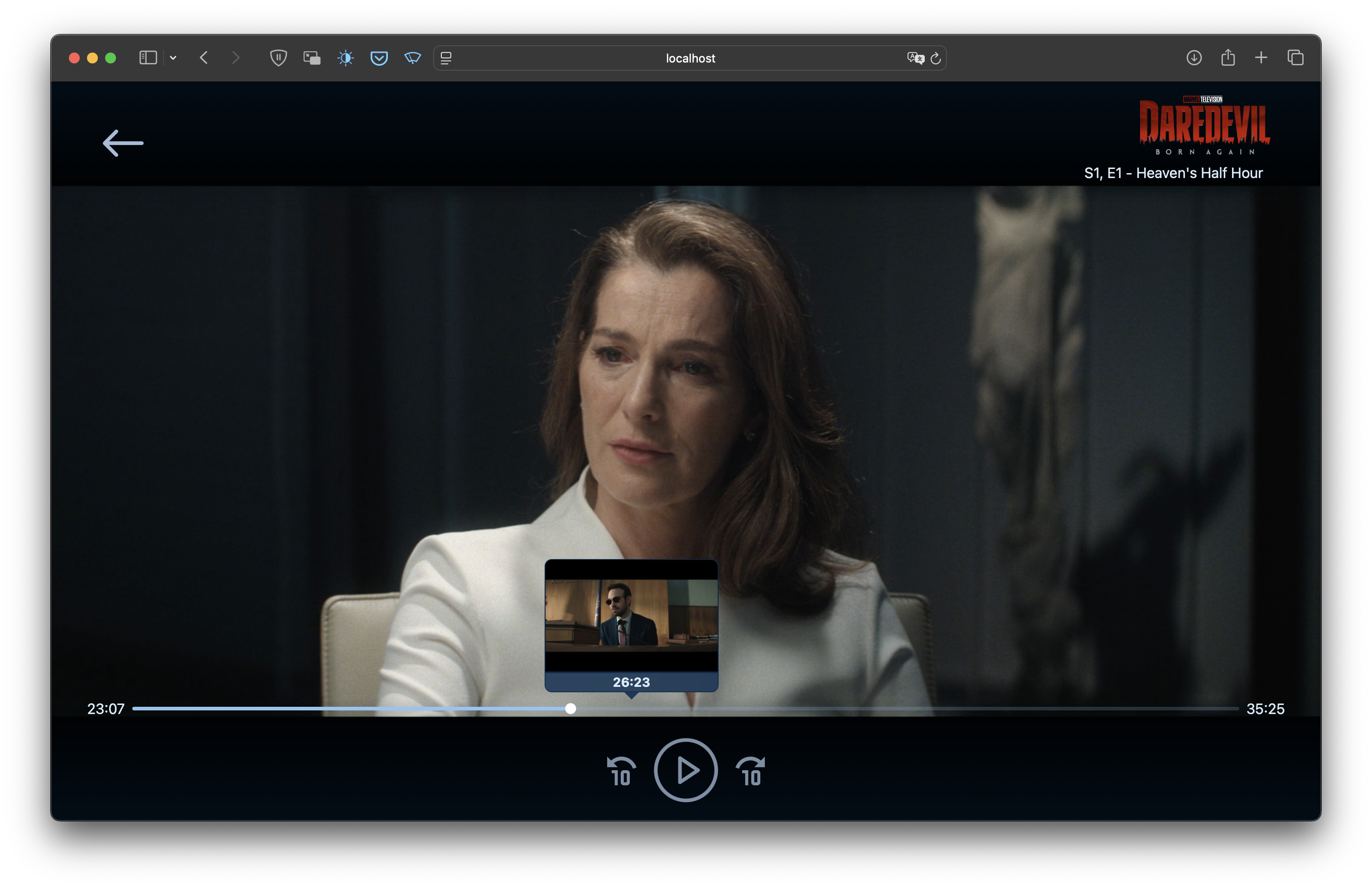Open the Pocket save extension
1372x888 pixels.
click(x=379, y=58)
